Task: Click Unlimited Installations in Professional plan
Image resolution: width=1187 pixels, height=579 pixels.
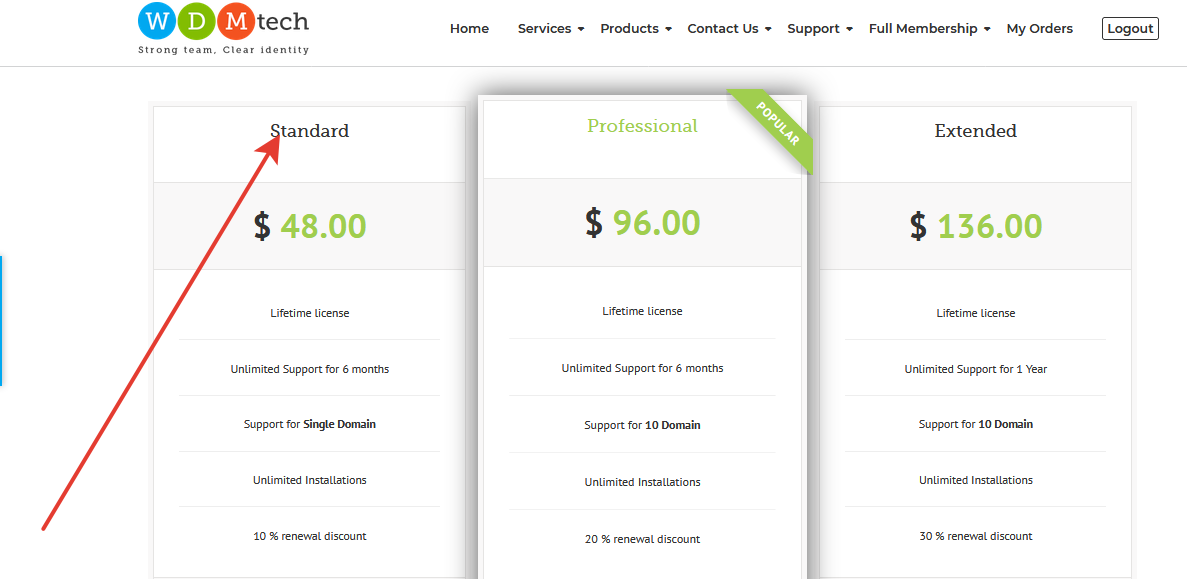Action: (643, 482)
